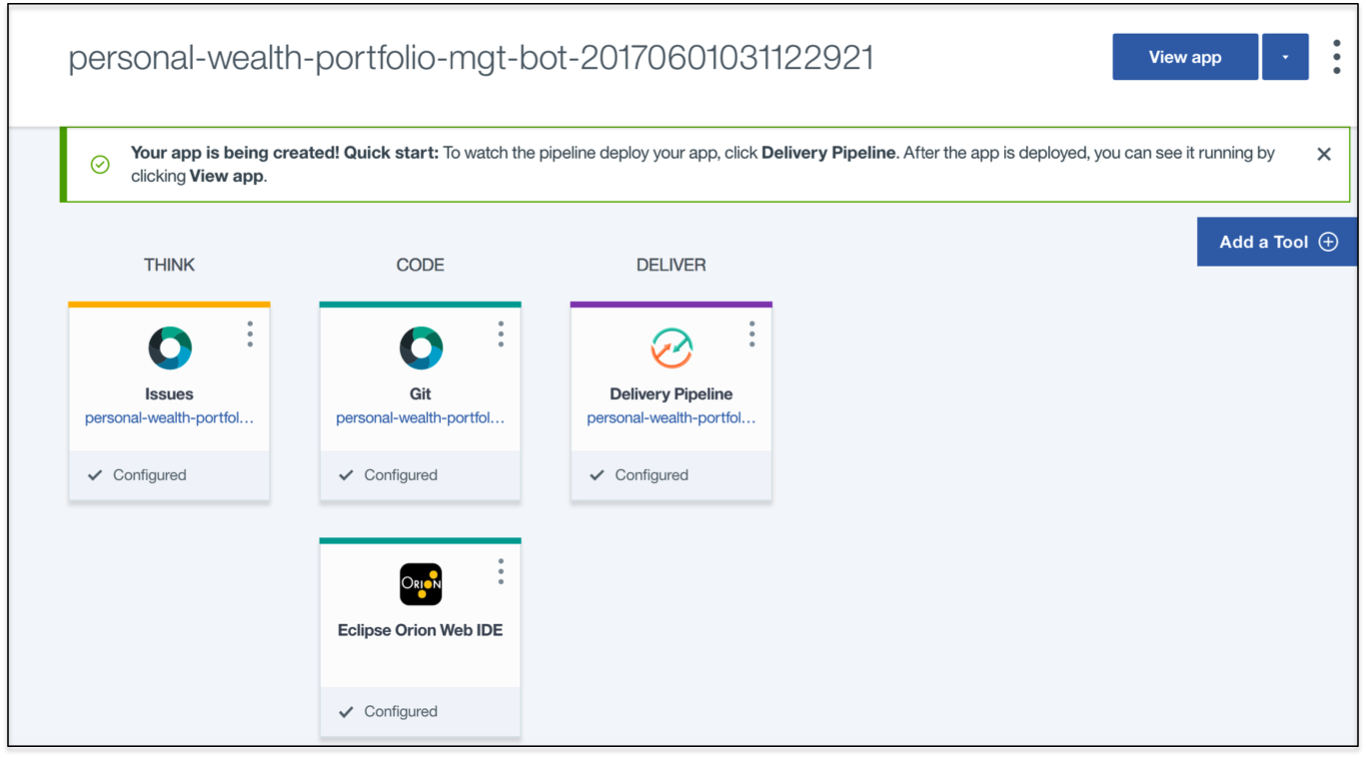The image size is (1366, 758).
Task: Open the toolchain overflow menu beside View app
Action: pos(1336,57)
